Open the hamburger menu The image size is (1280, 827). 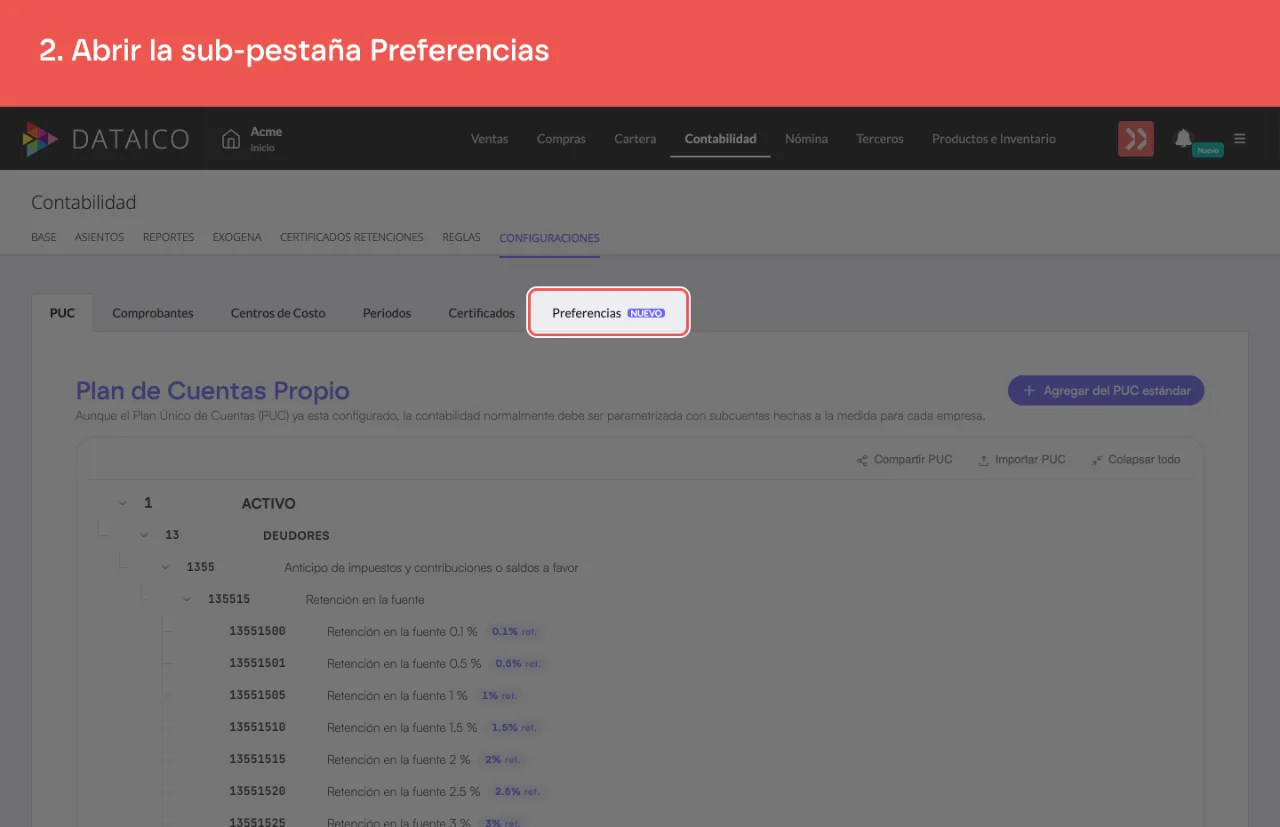point(1240,139)
